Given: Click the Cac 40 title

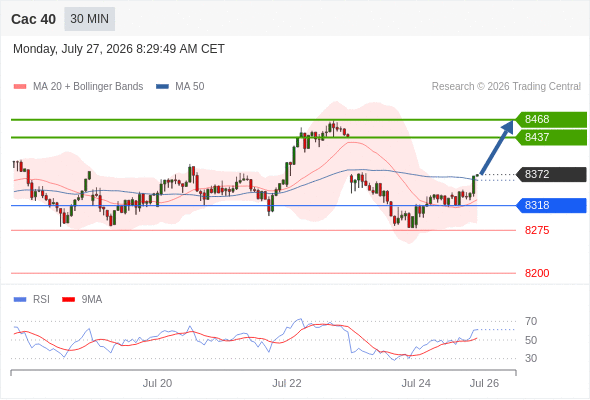Looking at the screenshot, I should tap(33, 19).
